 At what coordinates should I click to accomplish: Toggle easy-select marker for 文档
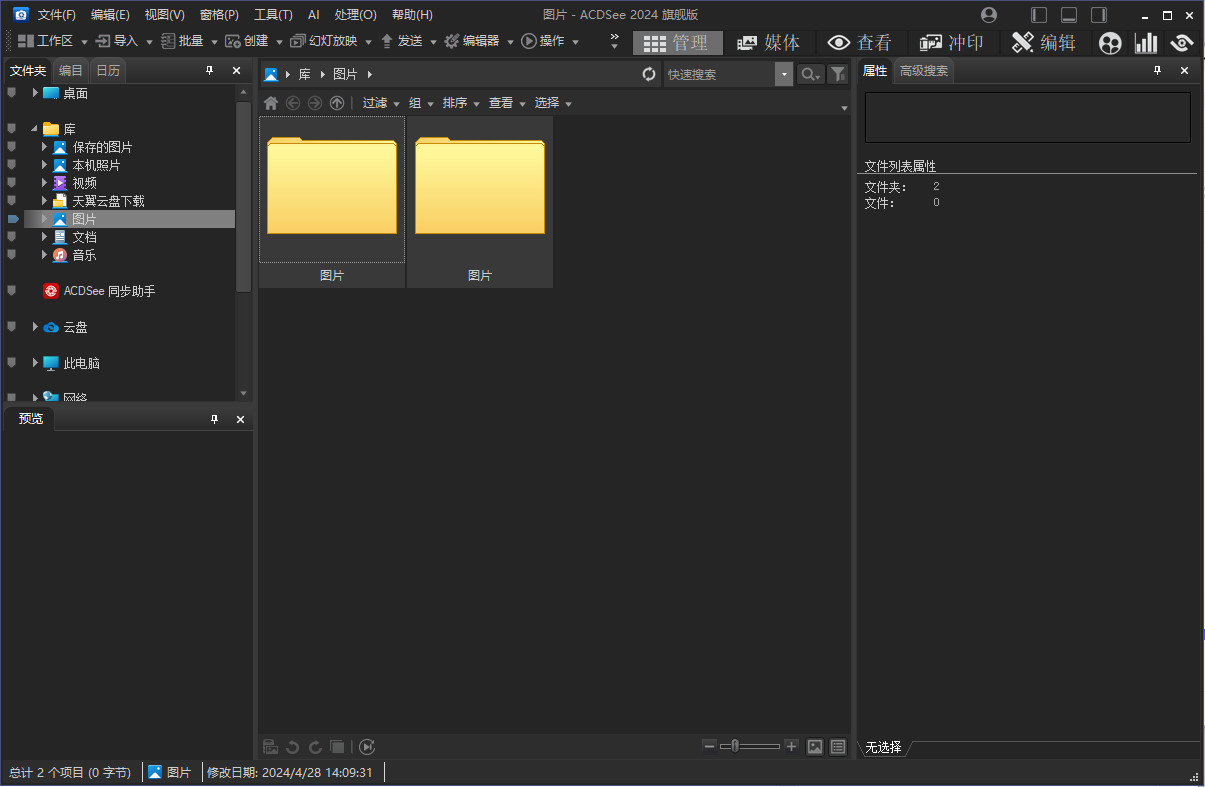[x=12, y=237]
